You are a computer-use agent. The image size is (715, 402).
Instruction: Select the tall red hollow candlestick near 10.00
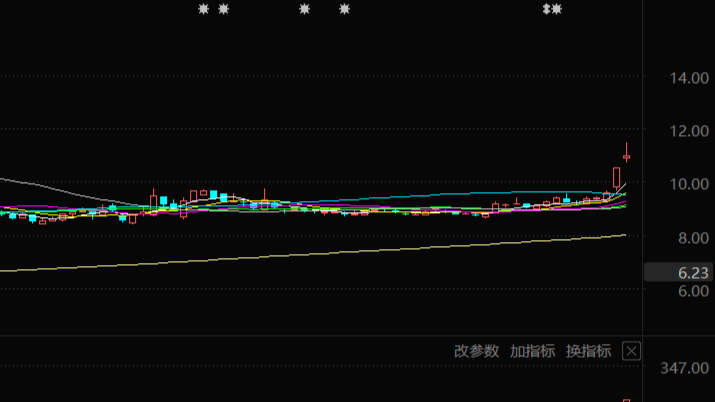[x=617, y=178]
